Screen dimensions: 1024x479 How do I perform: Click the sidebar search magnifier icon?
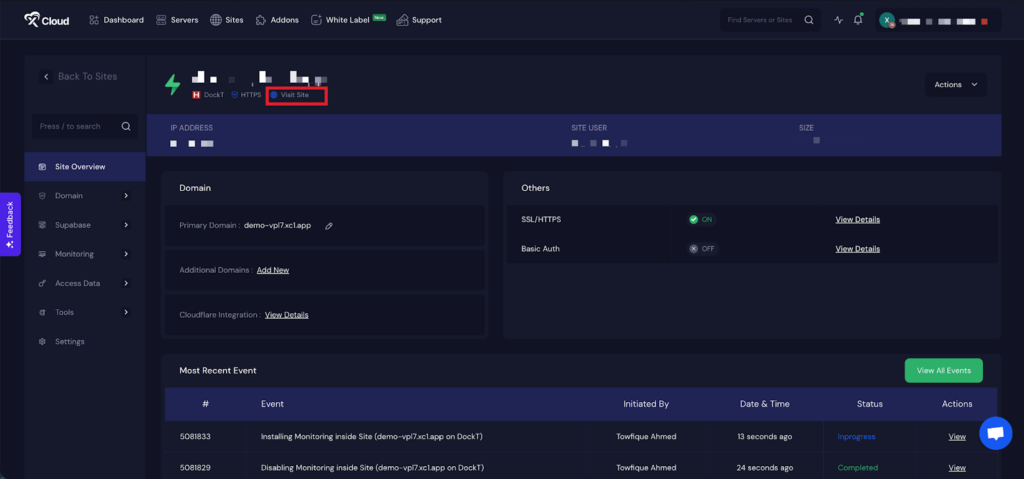[126, 127]
